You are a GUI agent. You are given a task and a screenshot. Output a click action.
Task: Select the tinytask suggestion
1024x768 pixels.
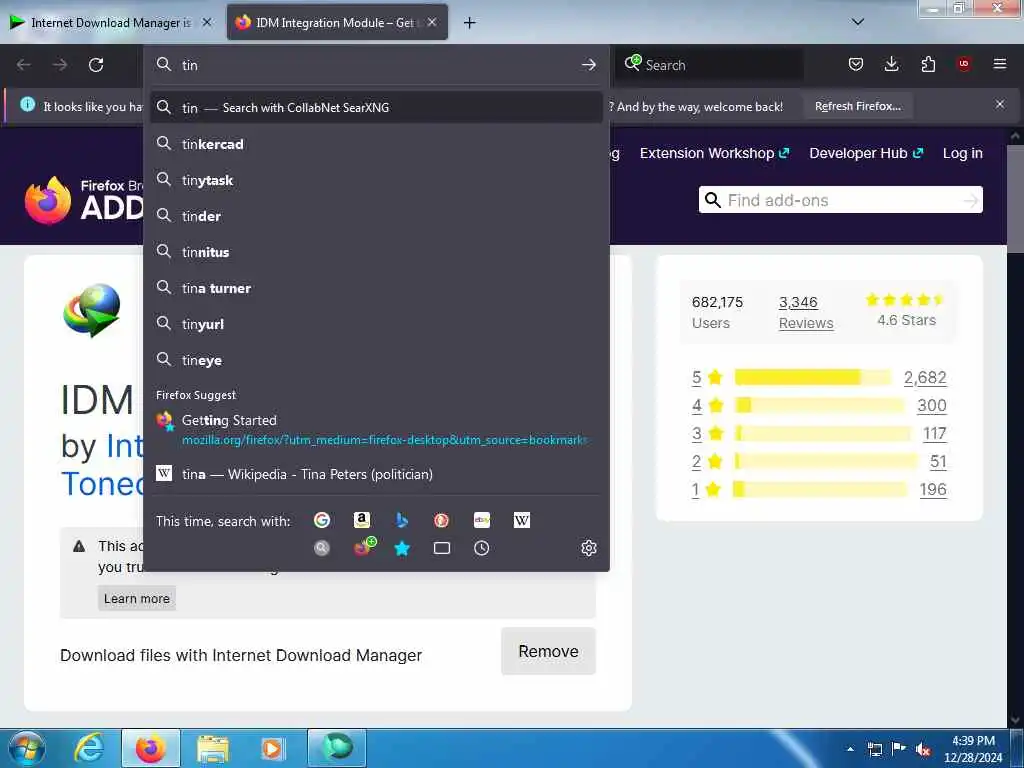tap(376, 180)
